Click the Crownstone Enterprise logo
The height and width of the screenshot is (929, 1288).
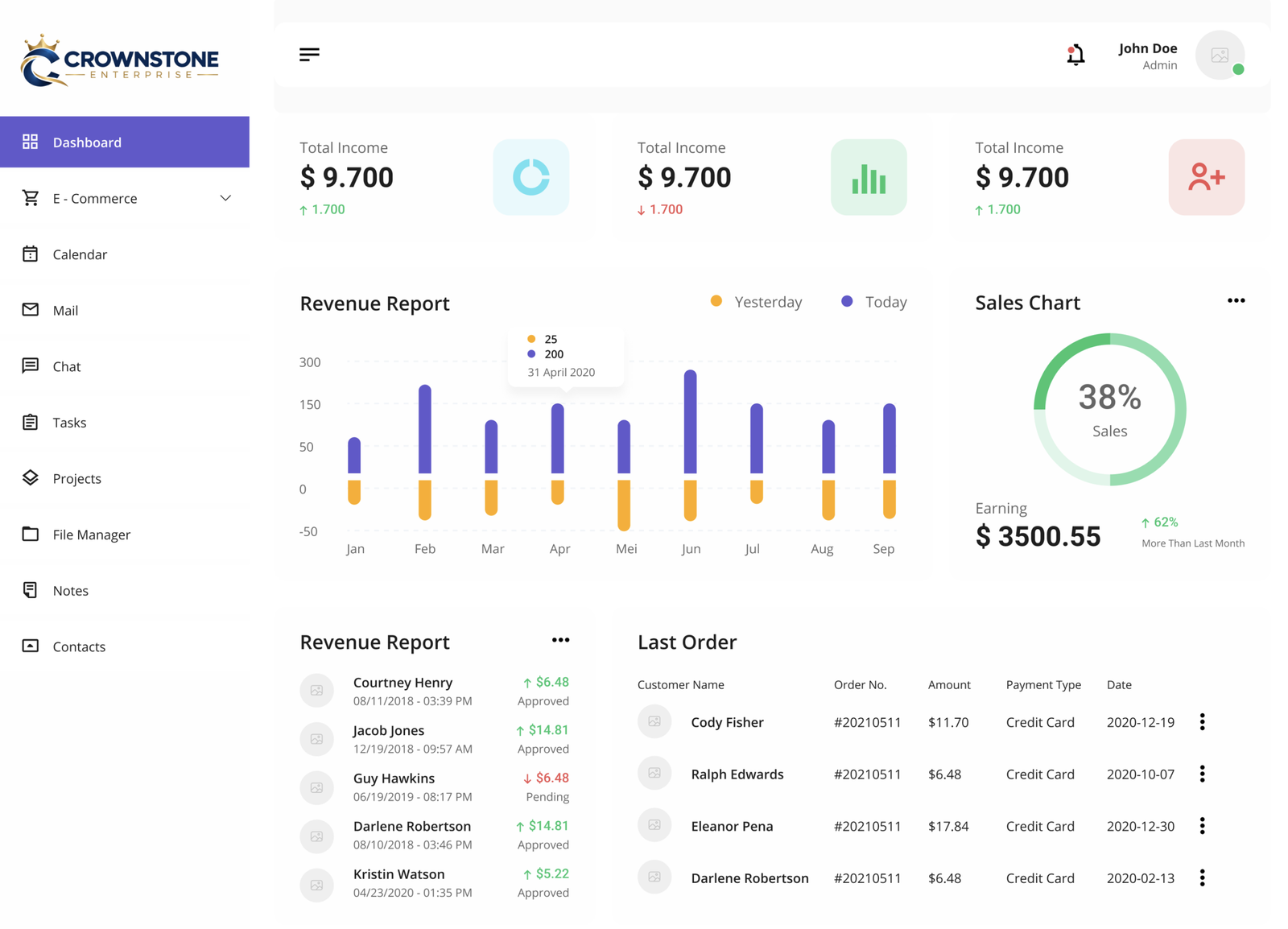119,60
